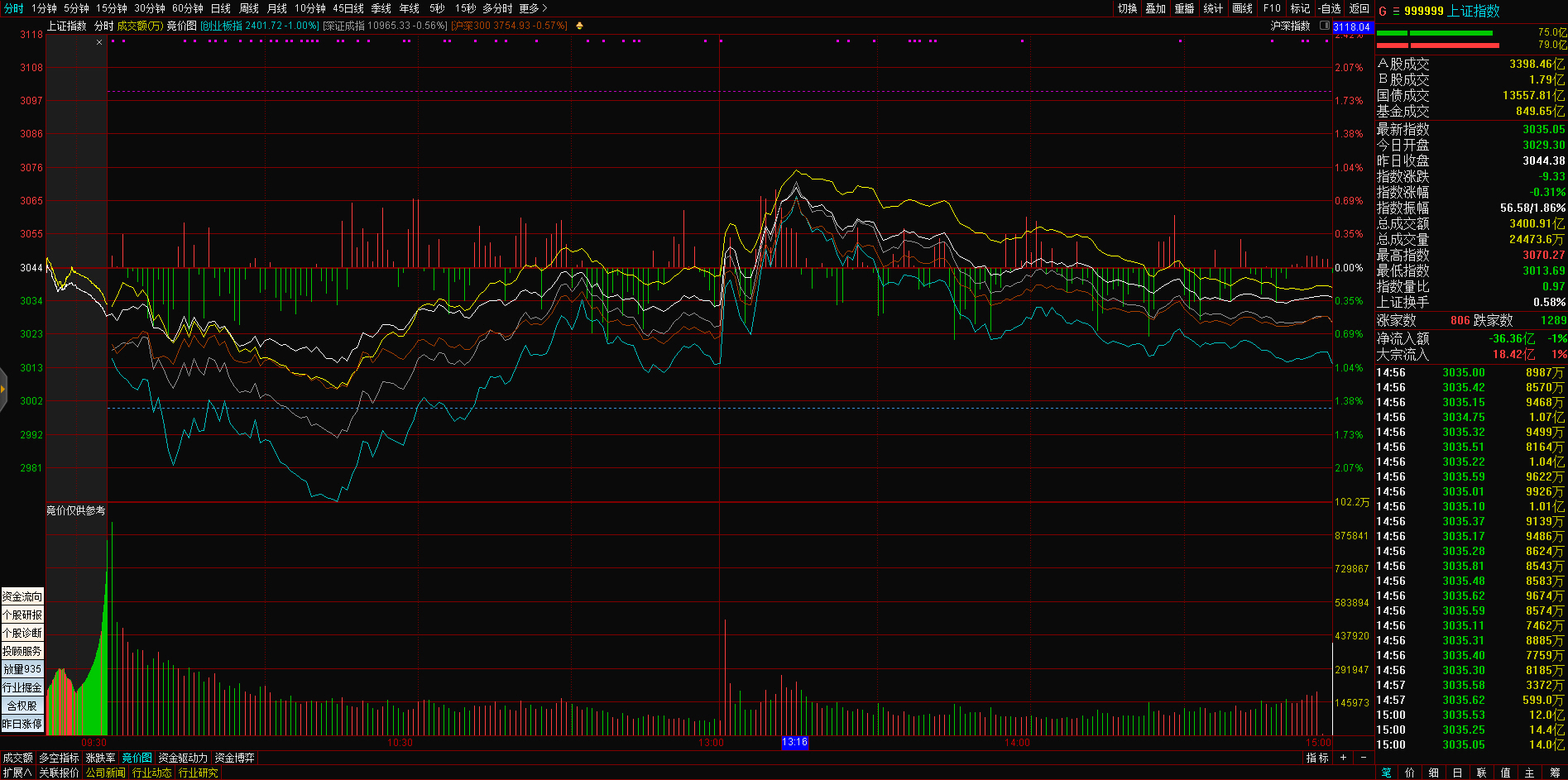
Task: Click the orange up-down arrow next to 沪深300
Action: coord(579,26)
